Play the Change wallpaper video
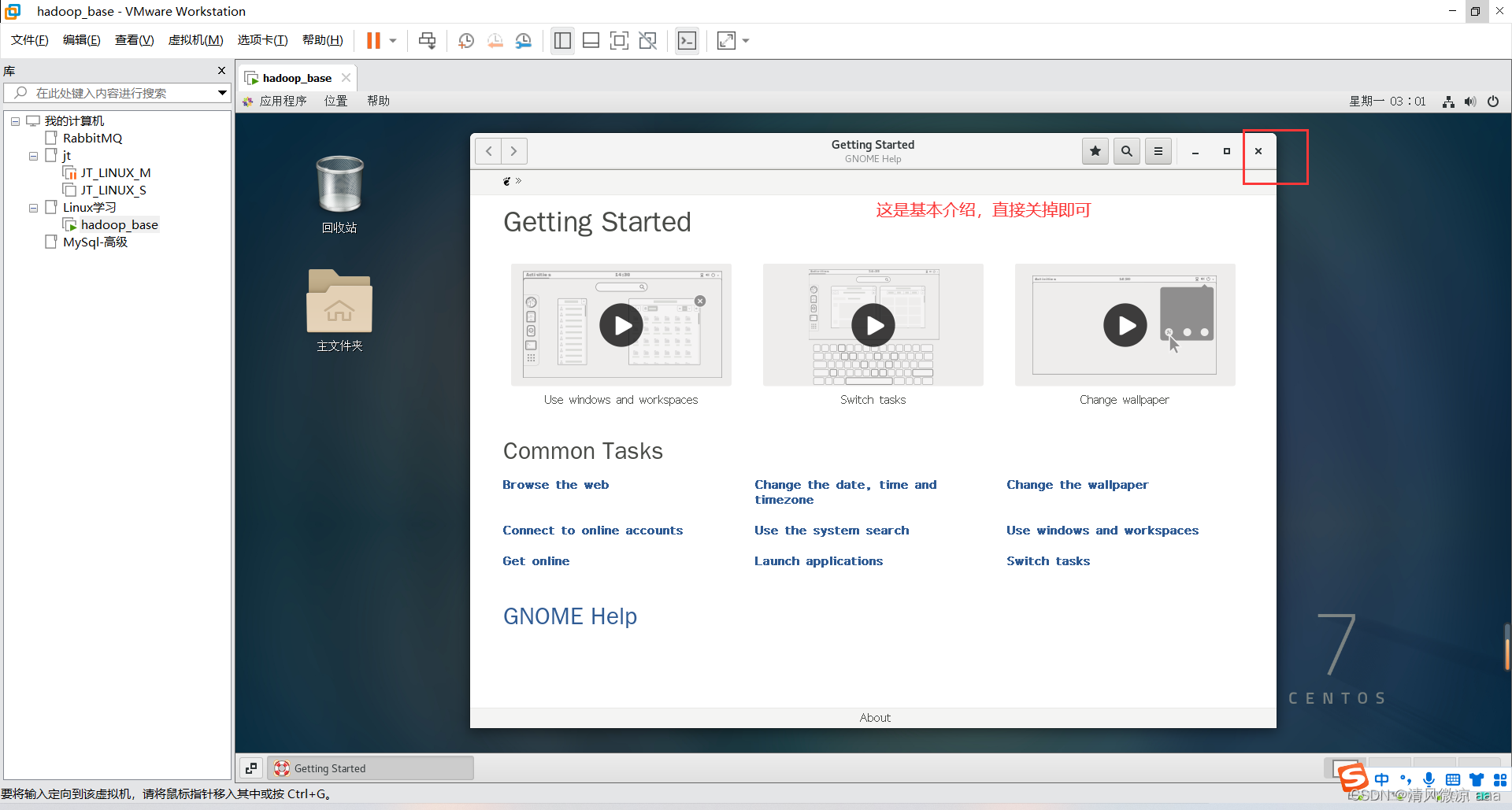The image size is (1512, 810). pyautogui.click(x=1125, y=325)
